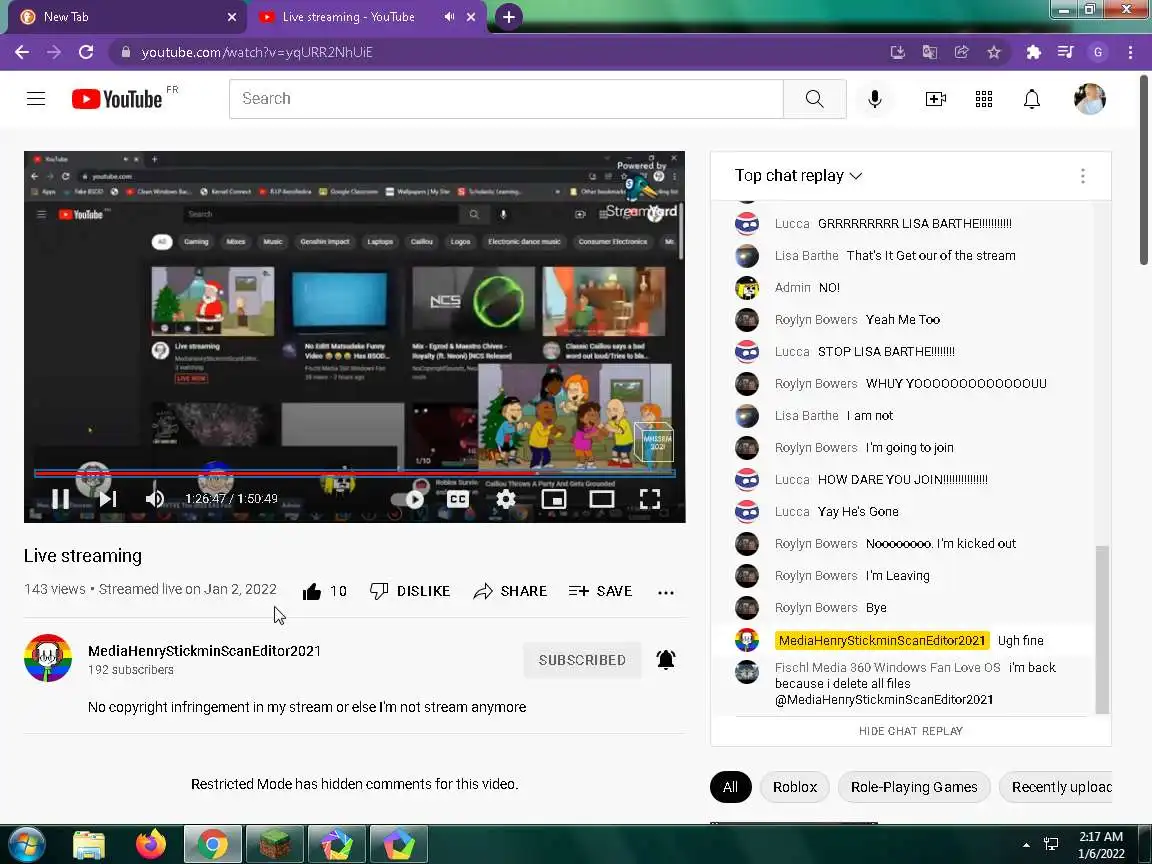Reload the YouTube page
1152x864 pixels.
[86, 52]
